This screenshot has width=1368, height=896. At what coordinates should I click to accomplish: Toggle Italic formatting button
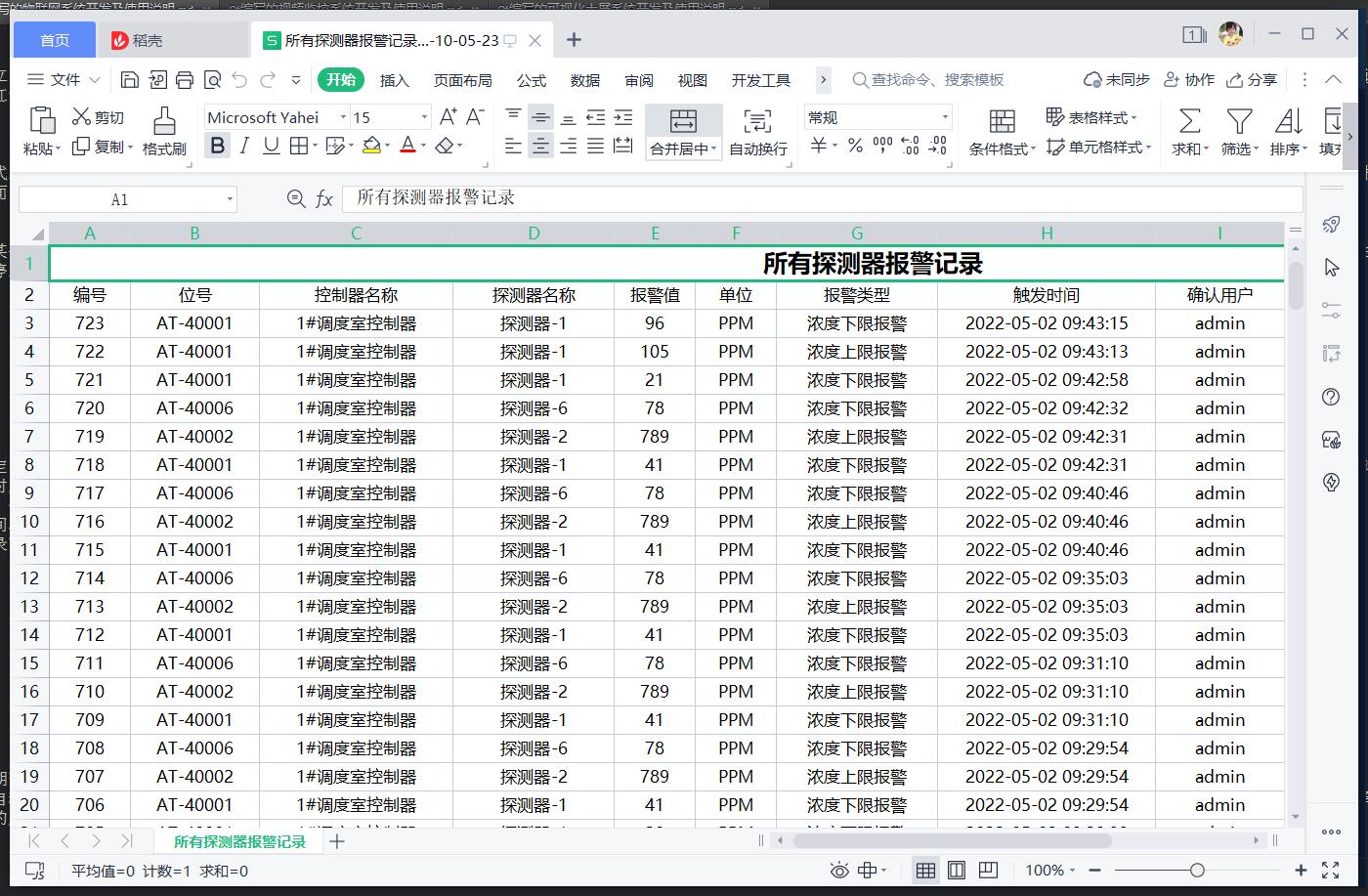pos(244,147)
